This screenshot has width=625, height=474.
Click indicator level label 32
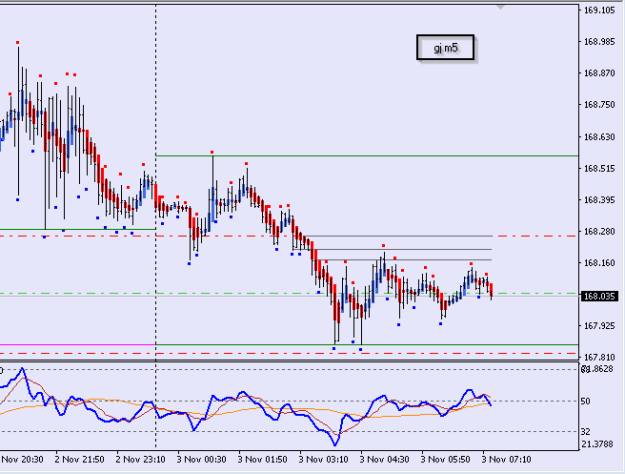(586, 432)
